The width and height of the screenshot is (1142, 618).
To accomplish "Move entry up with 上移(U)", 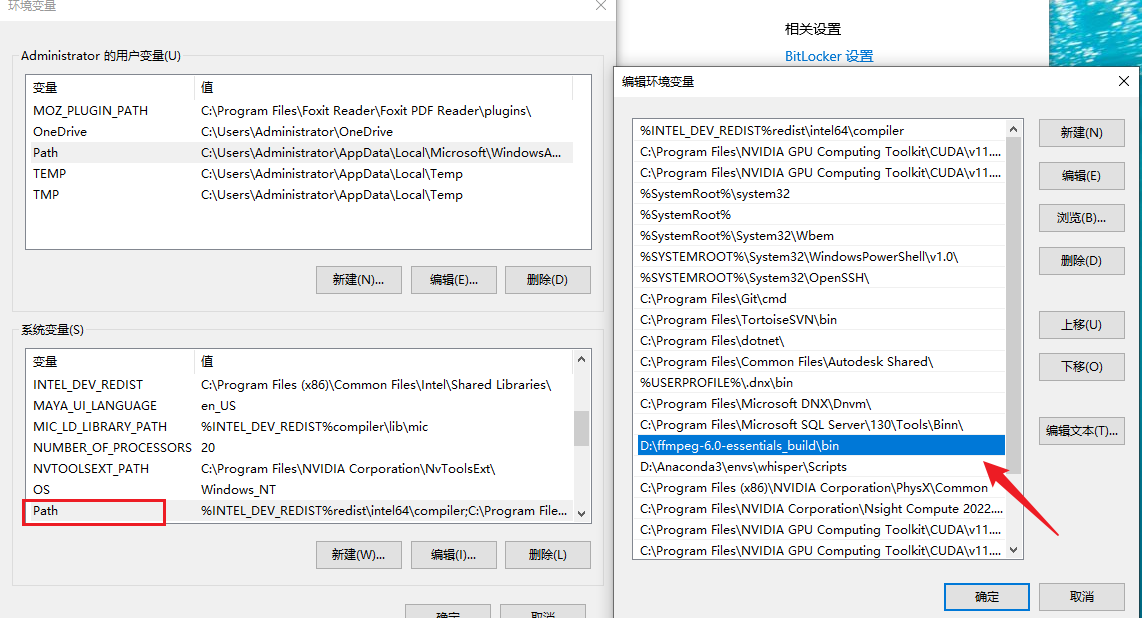I will coord(1081,325).
